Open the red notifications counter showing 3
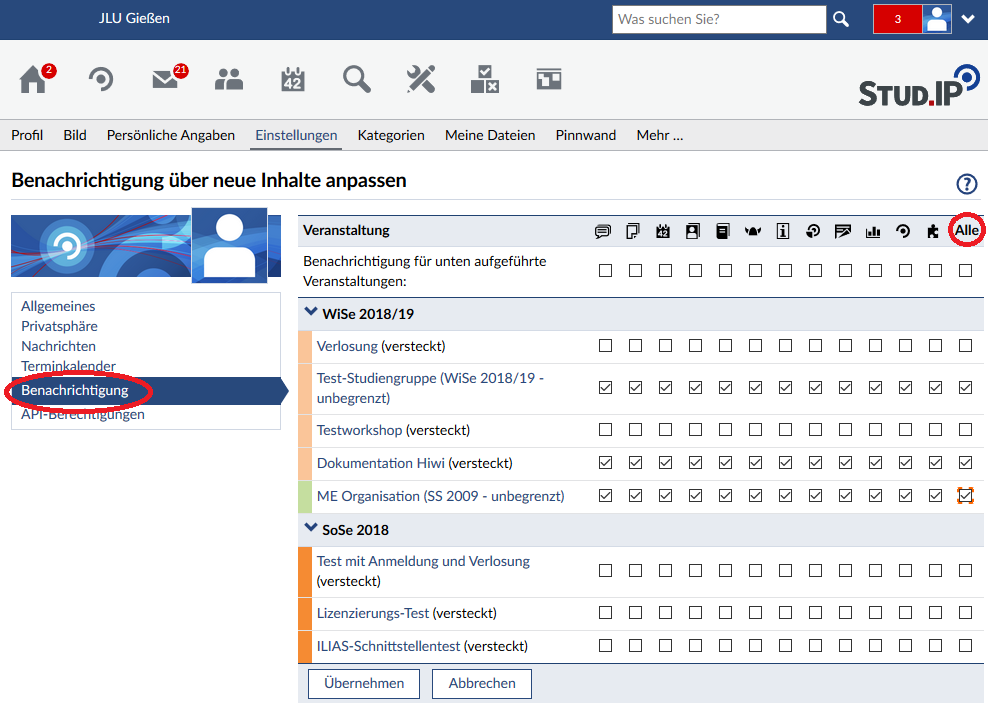 [x=897, y=19]
